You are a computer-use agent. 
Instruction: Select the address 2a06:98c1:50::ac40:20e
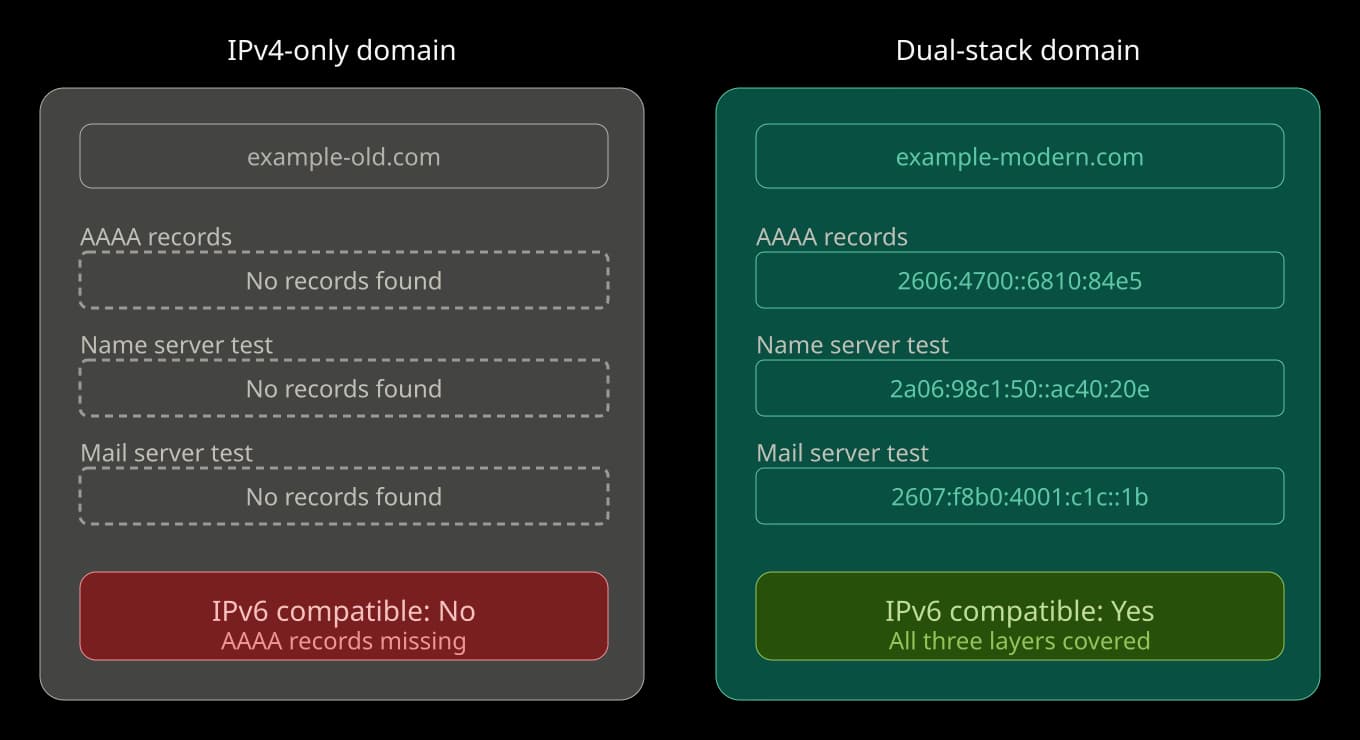tap(1020, 388)
